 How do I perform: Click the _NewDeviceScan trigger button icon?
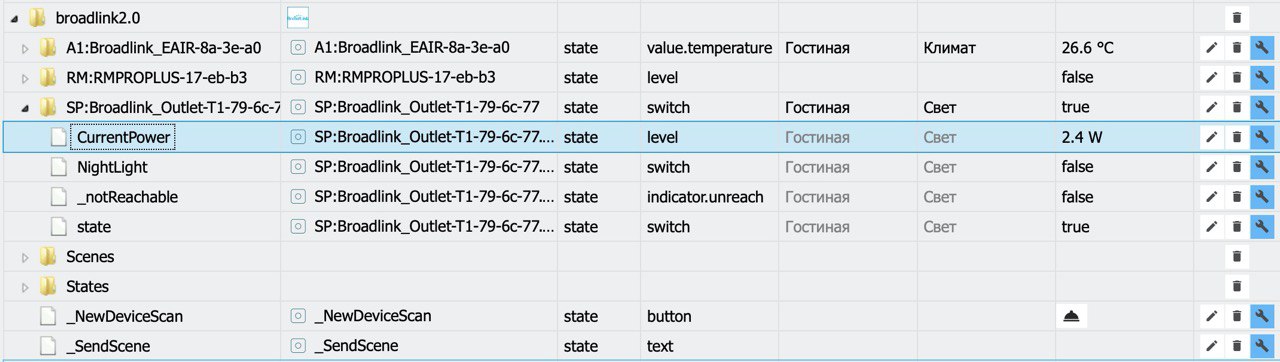coord(1072,316)
